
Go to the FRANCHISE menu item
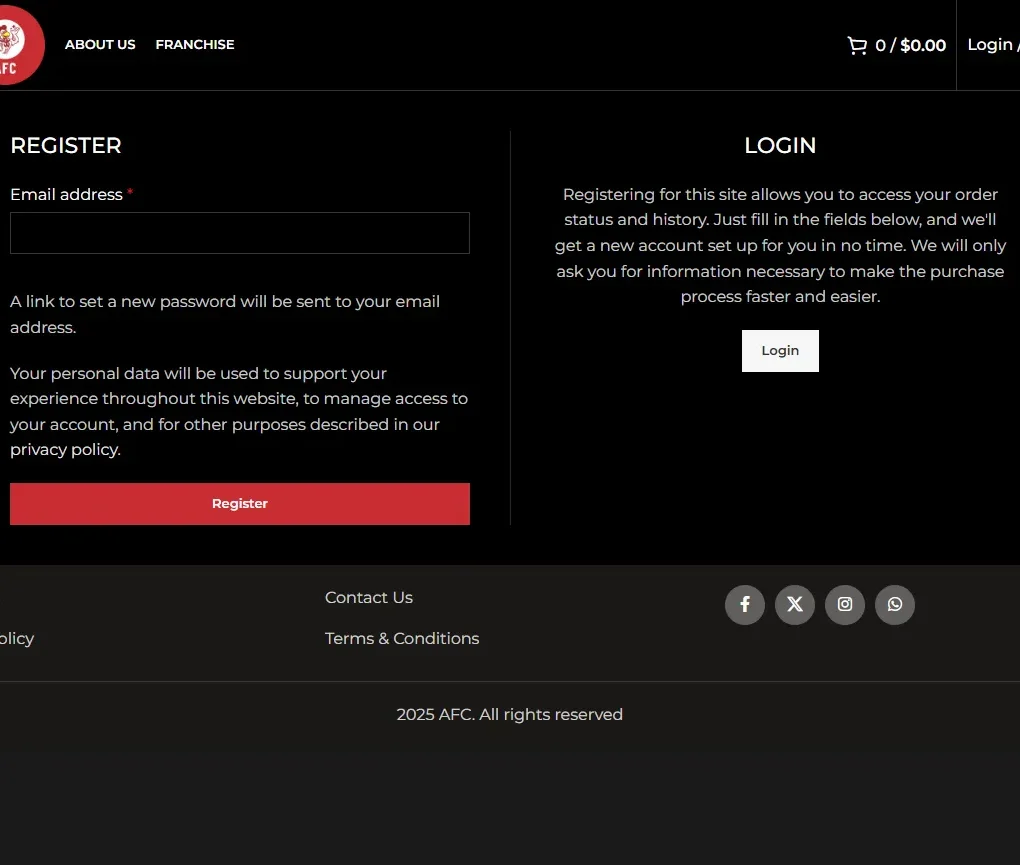point(195,45)
